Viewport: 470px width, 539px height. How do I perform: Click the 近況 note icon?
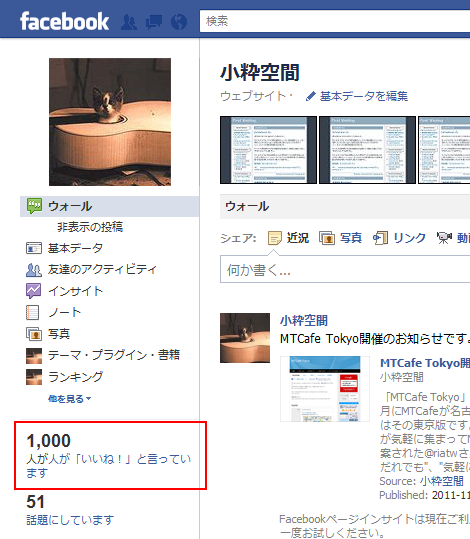274,238
